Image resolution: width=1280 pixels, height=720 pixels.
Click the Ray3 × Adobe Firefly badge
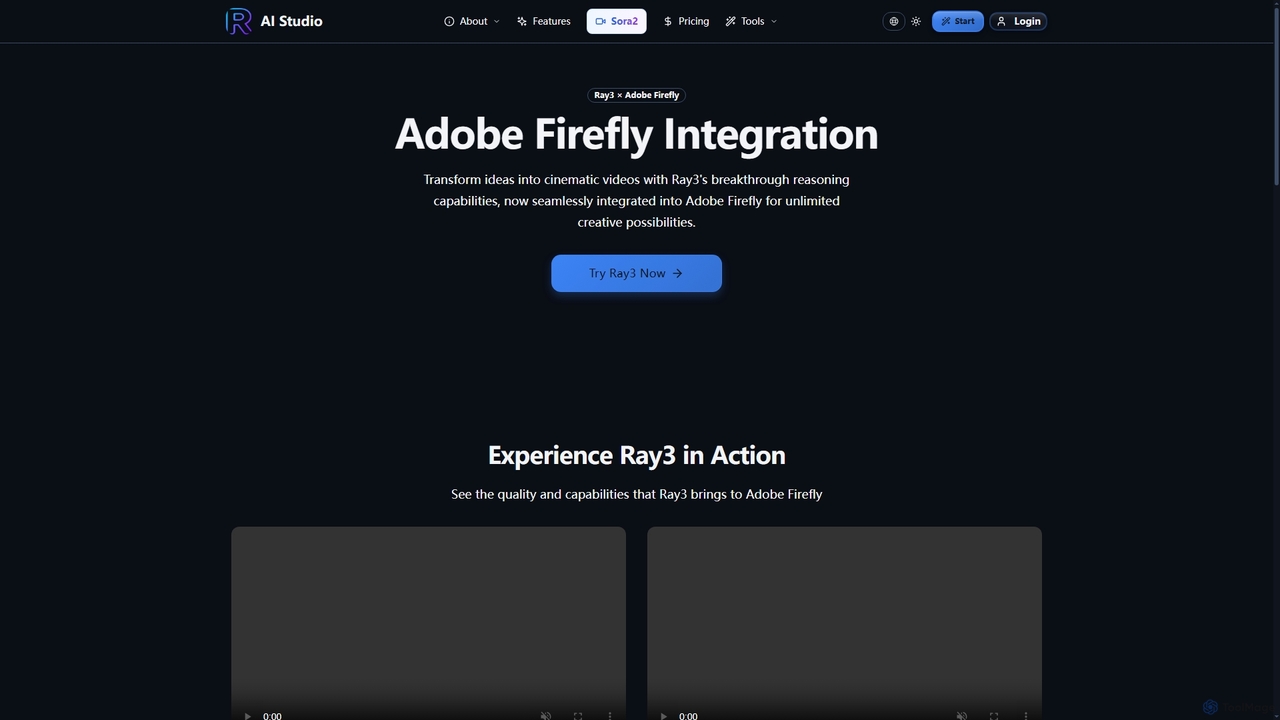tap(636, 95)
